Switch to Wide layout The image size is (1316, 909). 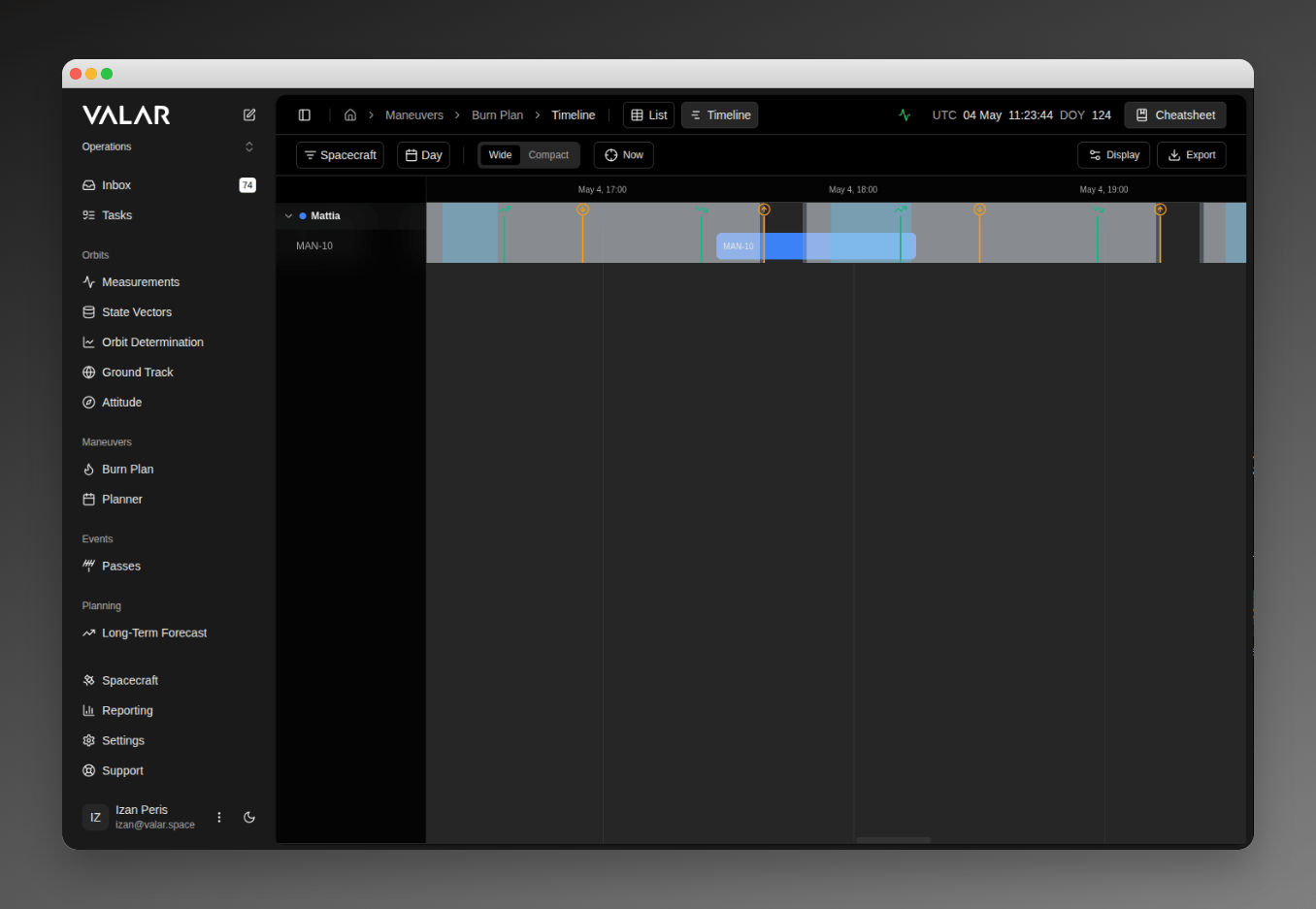[x=500, y=155]
